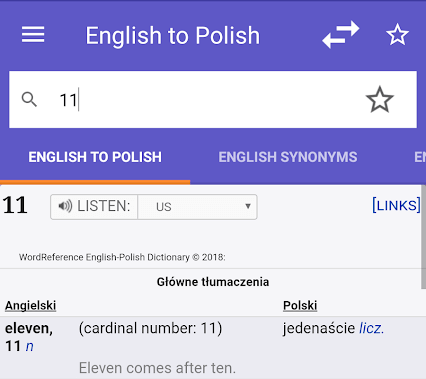This screenshot has width=426, height=379.
Task: Switch to English Synonyms tab
Action: coord(288,157)
